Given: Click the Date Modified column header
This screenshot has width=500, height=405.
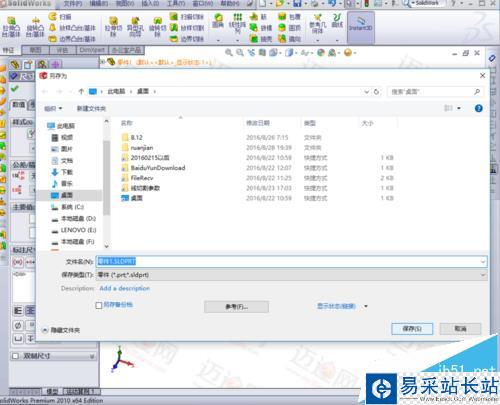Looking at the screenshot, I should (x=258, y=123).
